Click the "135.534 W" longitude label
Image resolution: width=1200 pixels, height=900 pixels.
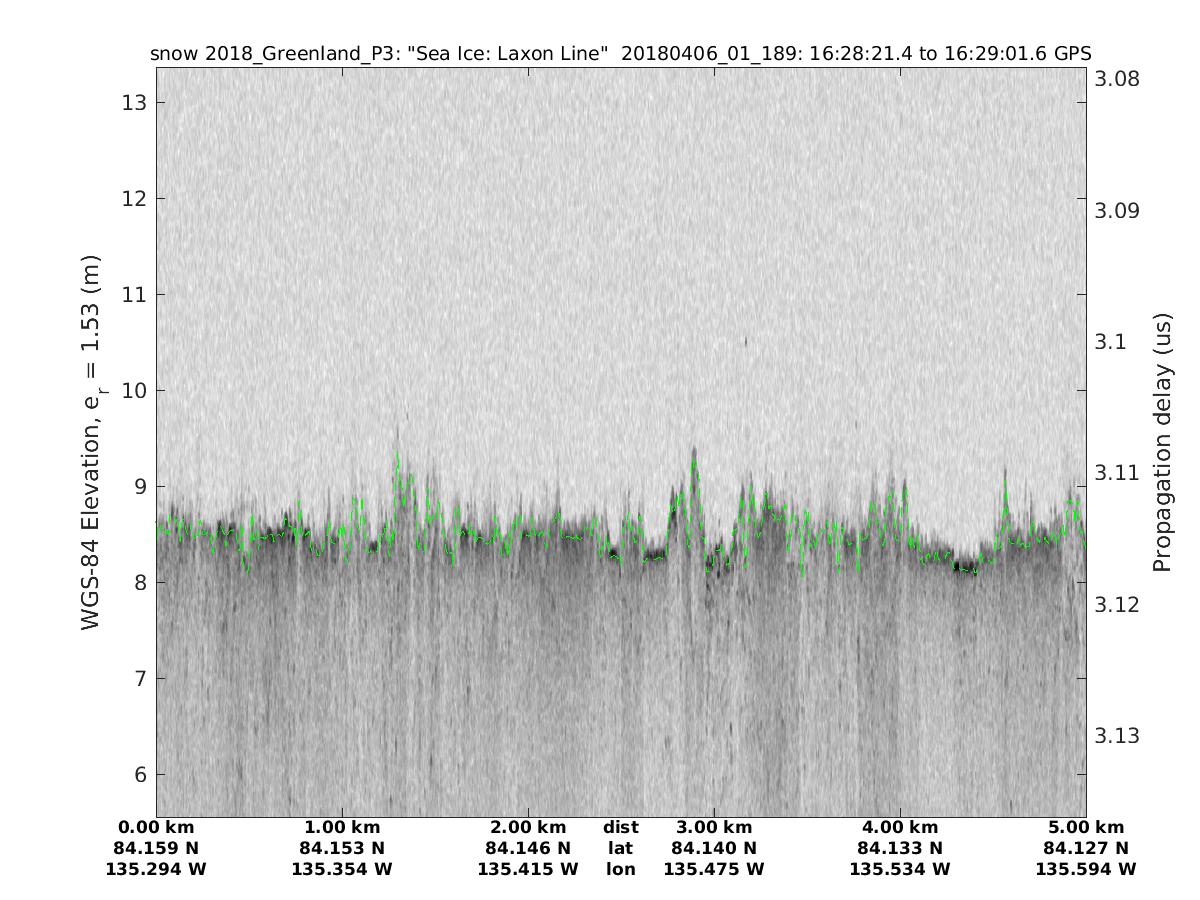[900, 869]
